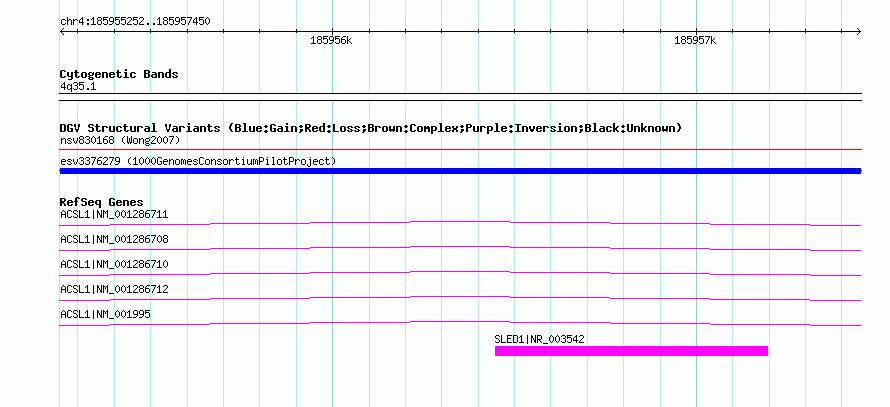Click the 185957k ruler tick label

(695, 40)
